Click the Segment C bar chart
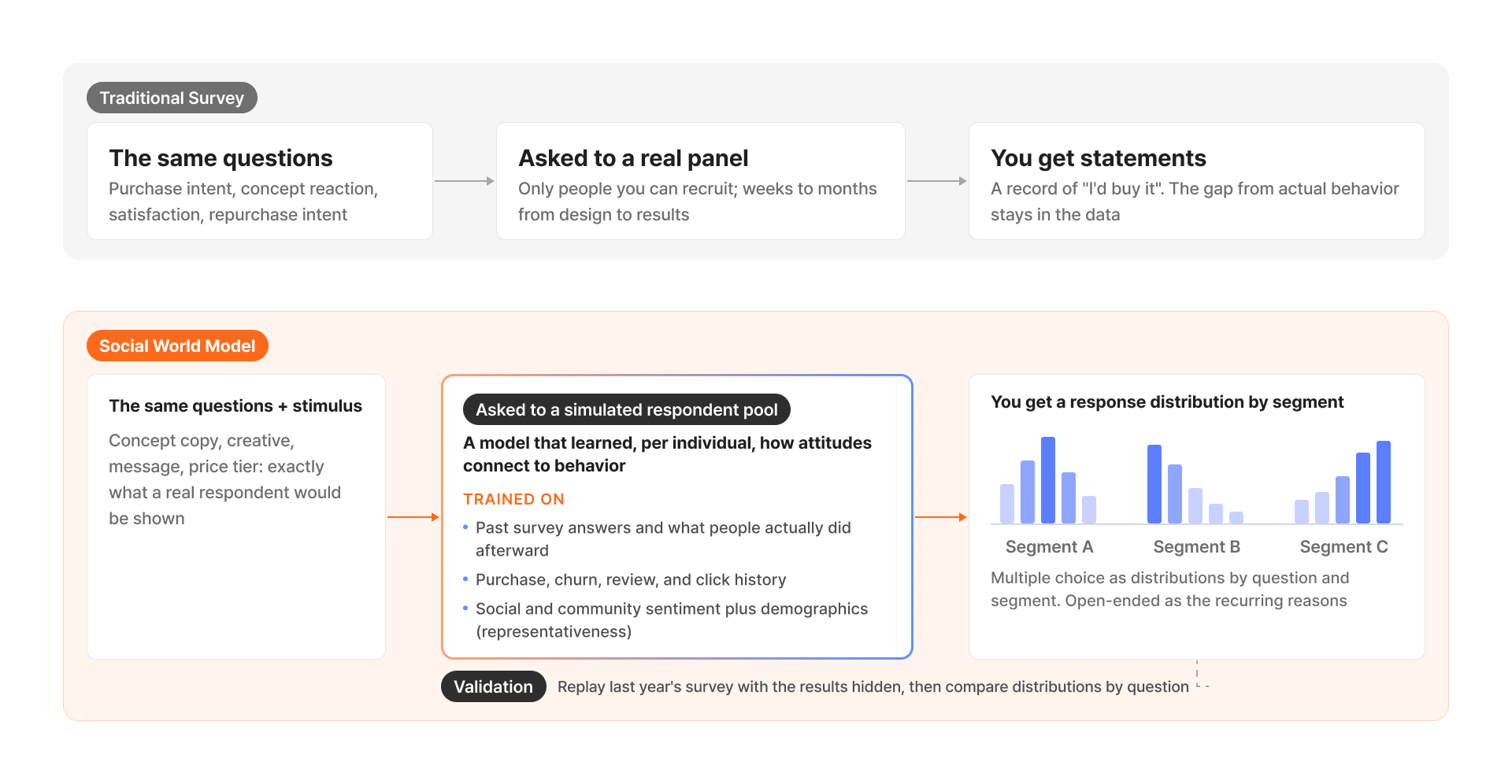This screenshot has width=1512, height=784. tap(1343, 482)
